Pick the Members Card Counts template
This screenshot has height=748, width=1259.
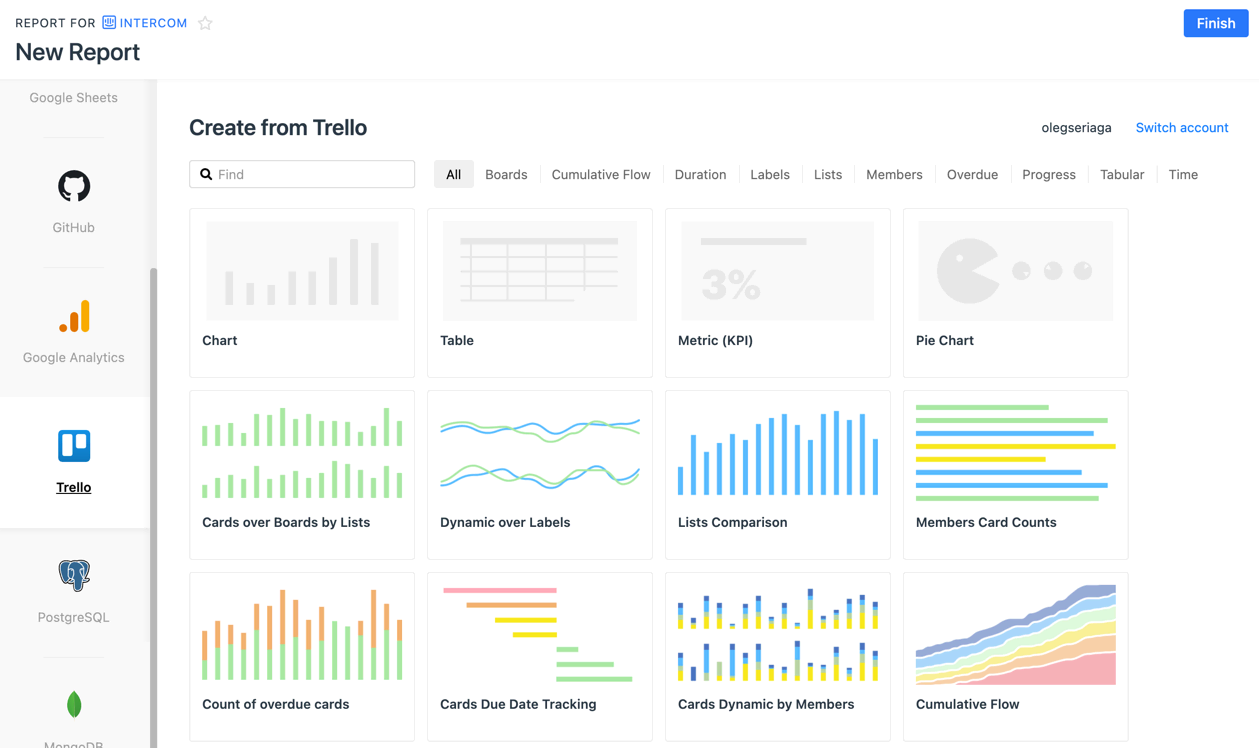point(1016,475)
